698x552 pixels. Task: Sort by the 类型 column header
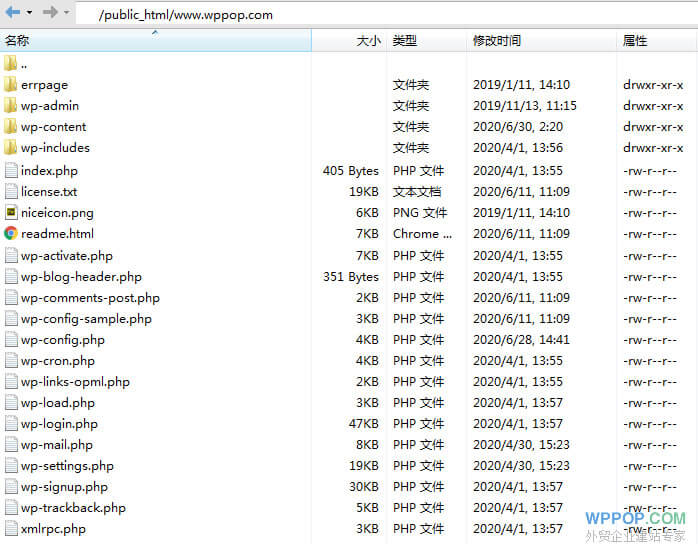click(x=405, y=41)
